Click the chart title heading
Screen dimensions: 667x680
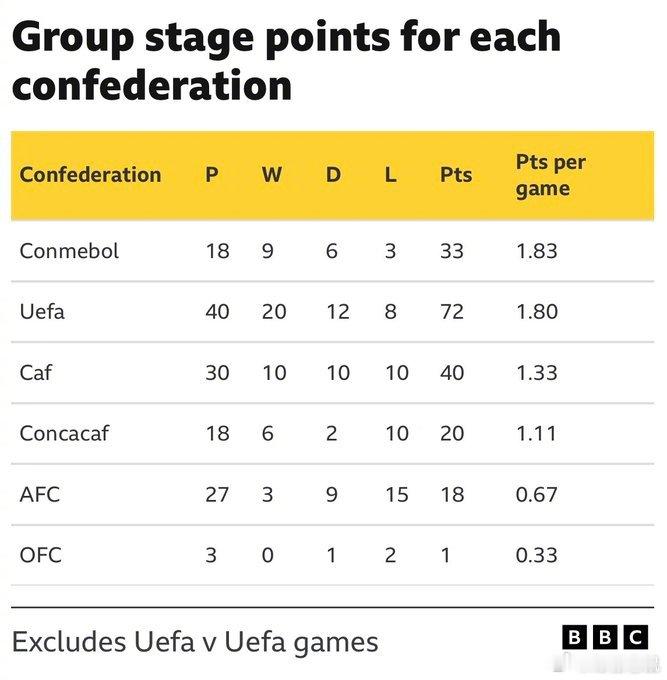(x=286, y=61)
